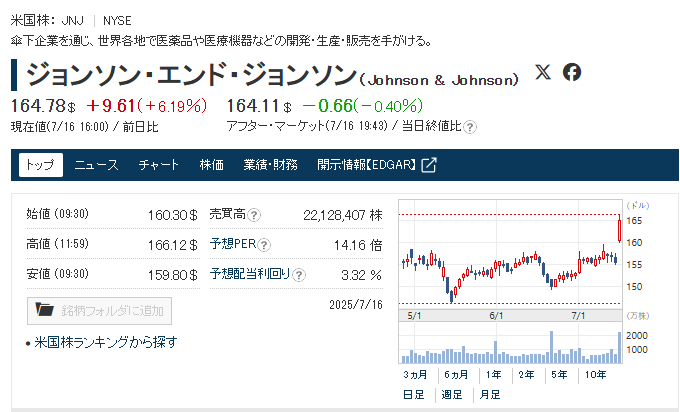Screen dimensions: 680x412
Task: Switch chart to 週足 candles
Action: pyautogui.click(x=452, y=395)
